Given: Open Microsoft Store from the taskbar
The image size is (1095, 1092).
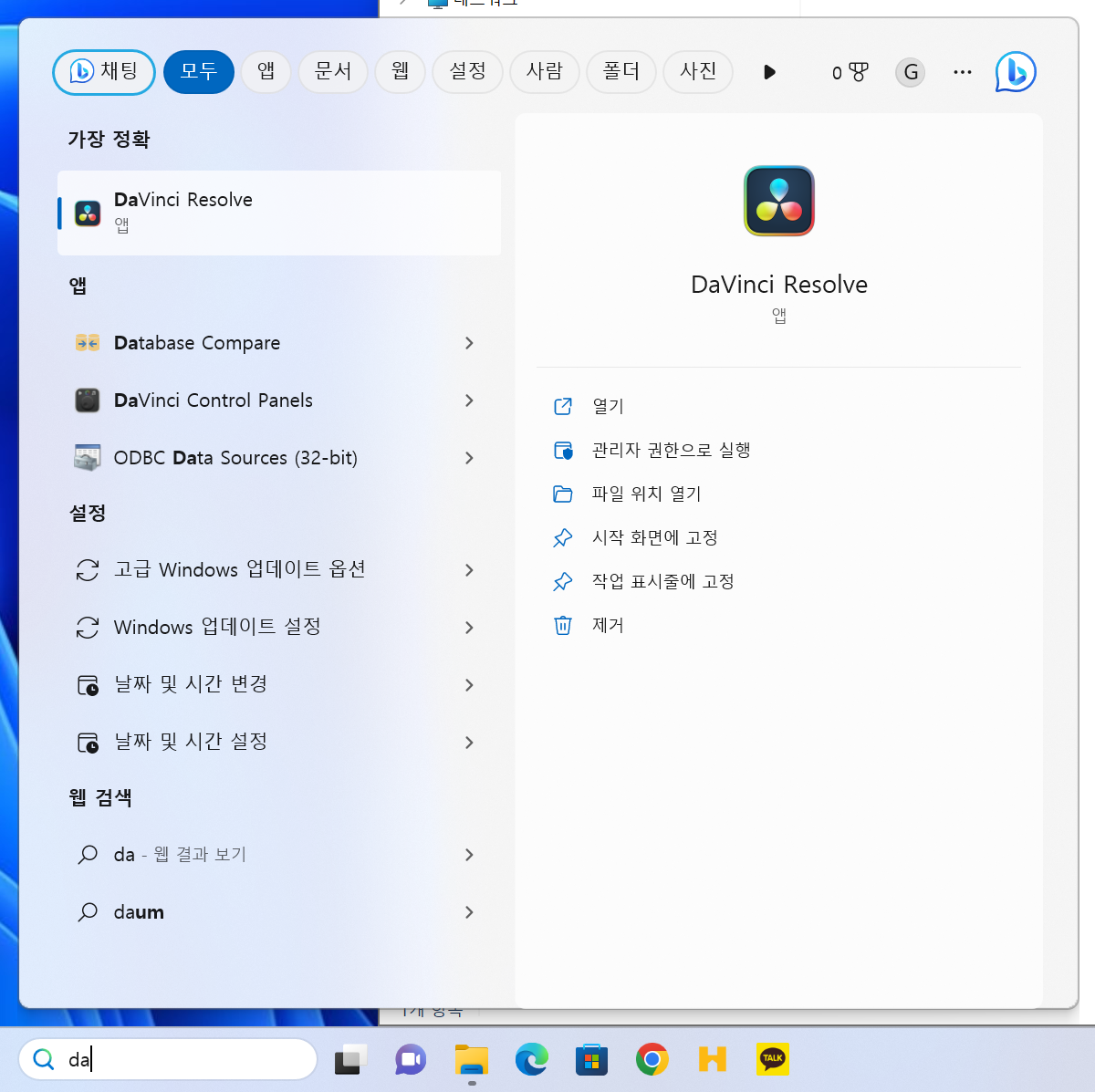Looking at the screenshot, I should click(591, 1059).
